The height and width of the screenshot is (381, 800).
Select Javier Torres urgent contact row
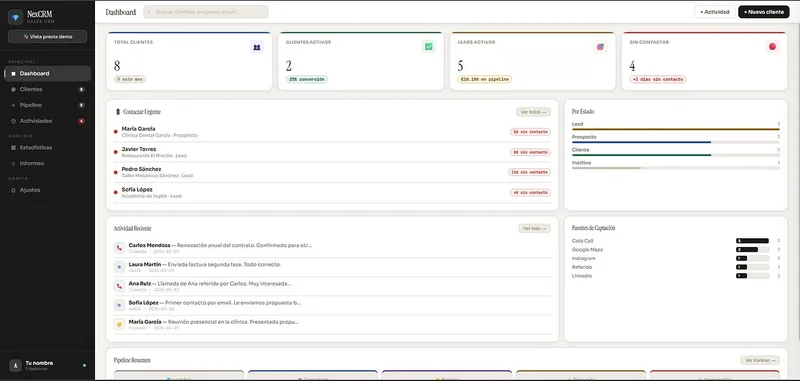[x=332, y=152]
